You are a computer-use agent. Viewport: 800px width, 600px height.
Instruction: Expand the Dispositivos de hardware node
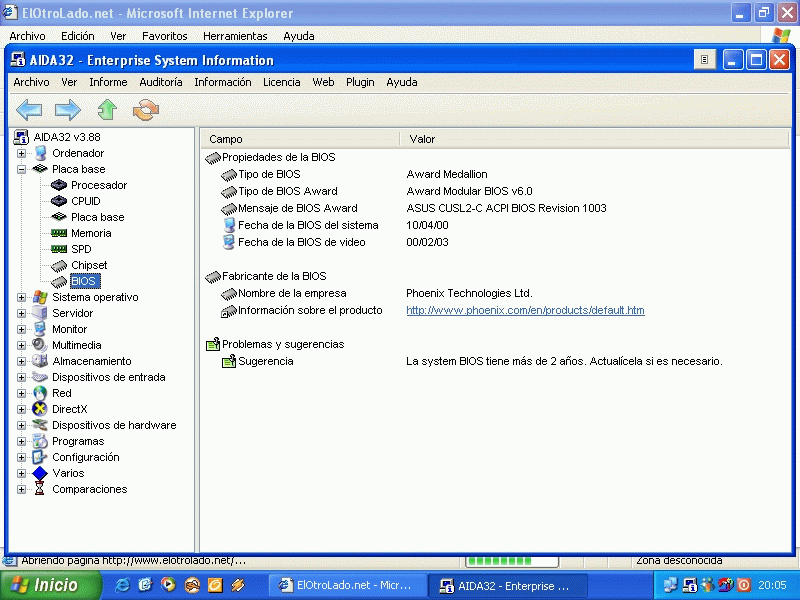[21, 425]
